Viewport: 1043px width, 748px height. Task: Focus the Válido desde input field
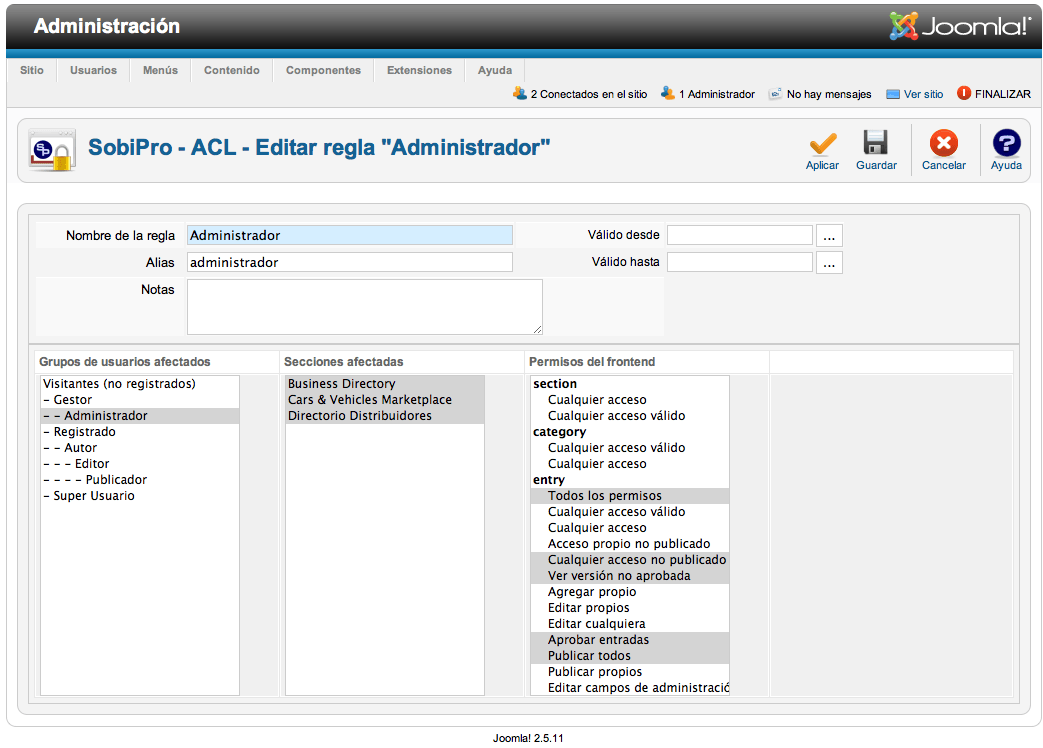pos(740,235)
